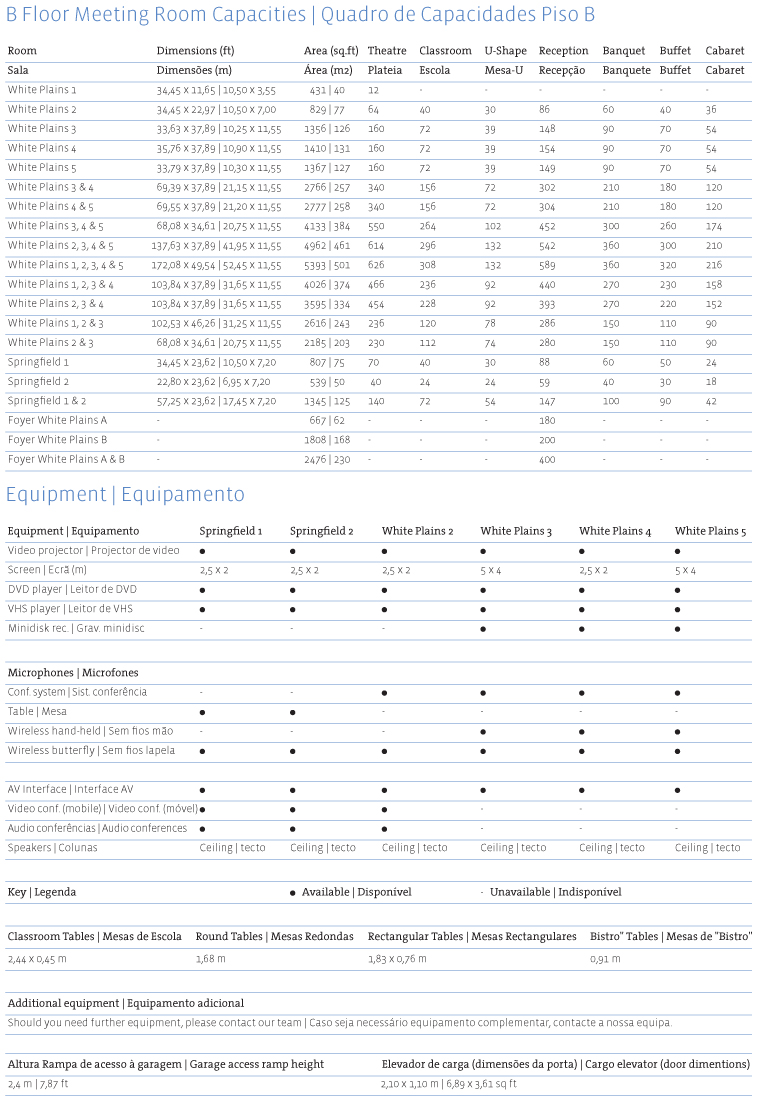Select the "White Plains 4 & 5" row label
The image size is (771, 1099).
tap(50, 207)
